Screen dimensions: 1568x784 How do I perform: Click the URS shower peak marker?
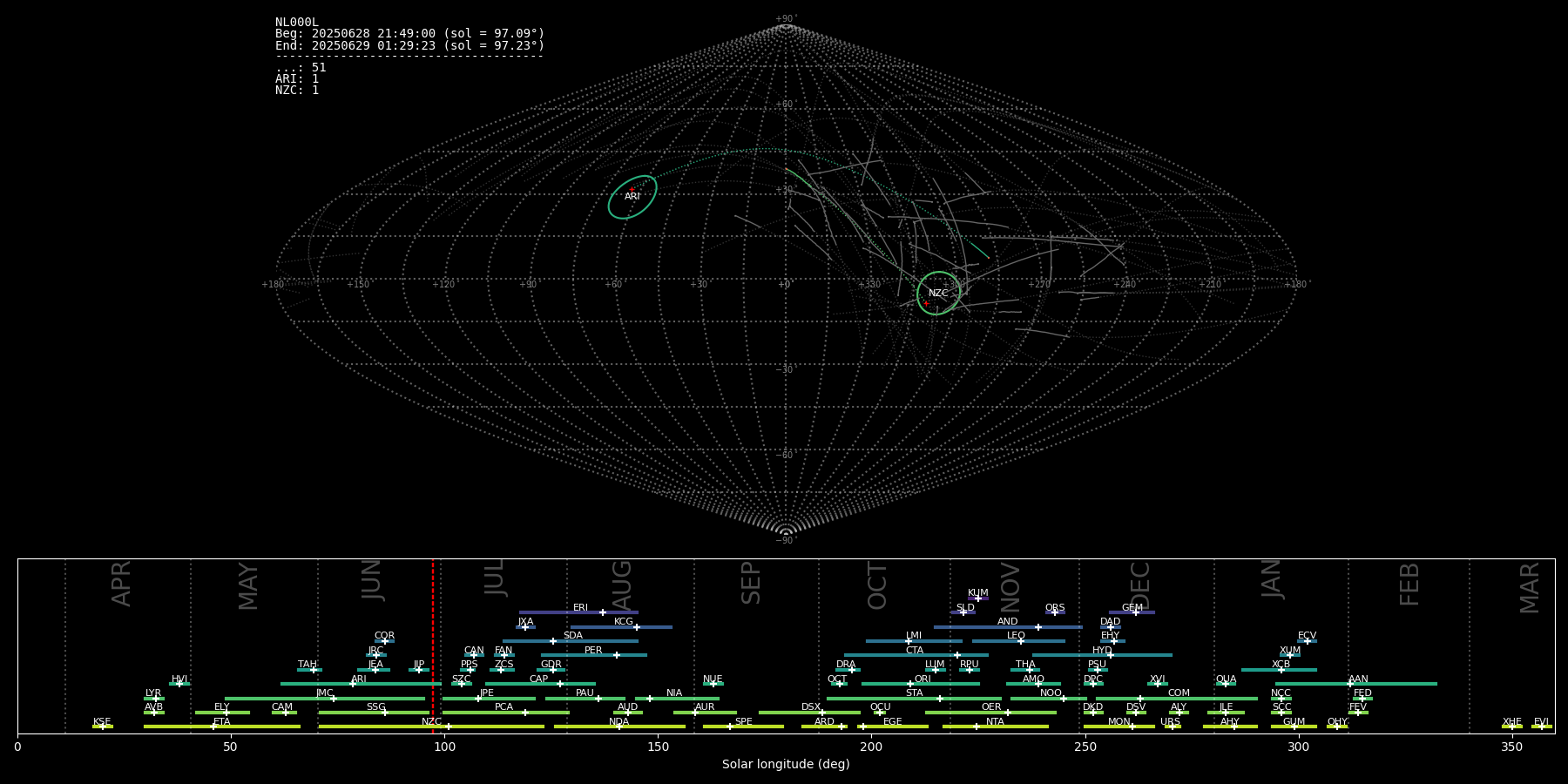pos(1172,727)
